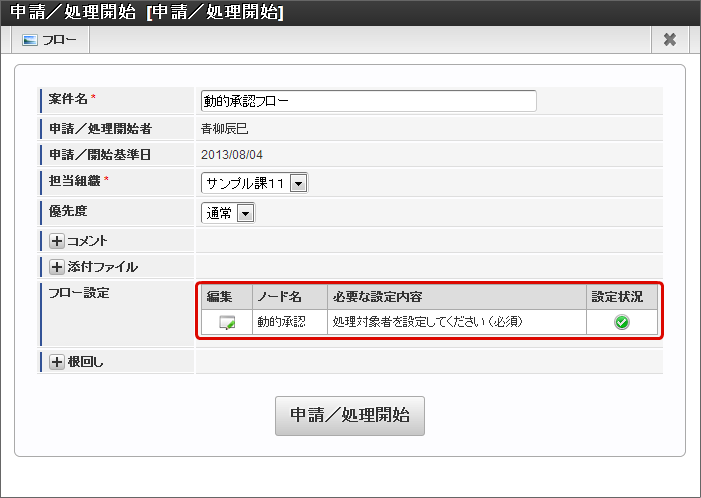This screenshot has width=701, height=498.
Task: Click the dialog title 申請/処理開始
Action: (x=147, y=12)
